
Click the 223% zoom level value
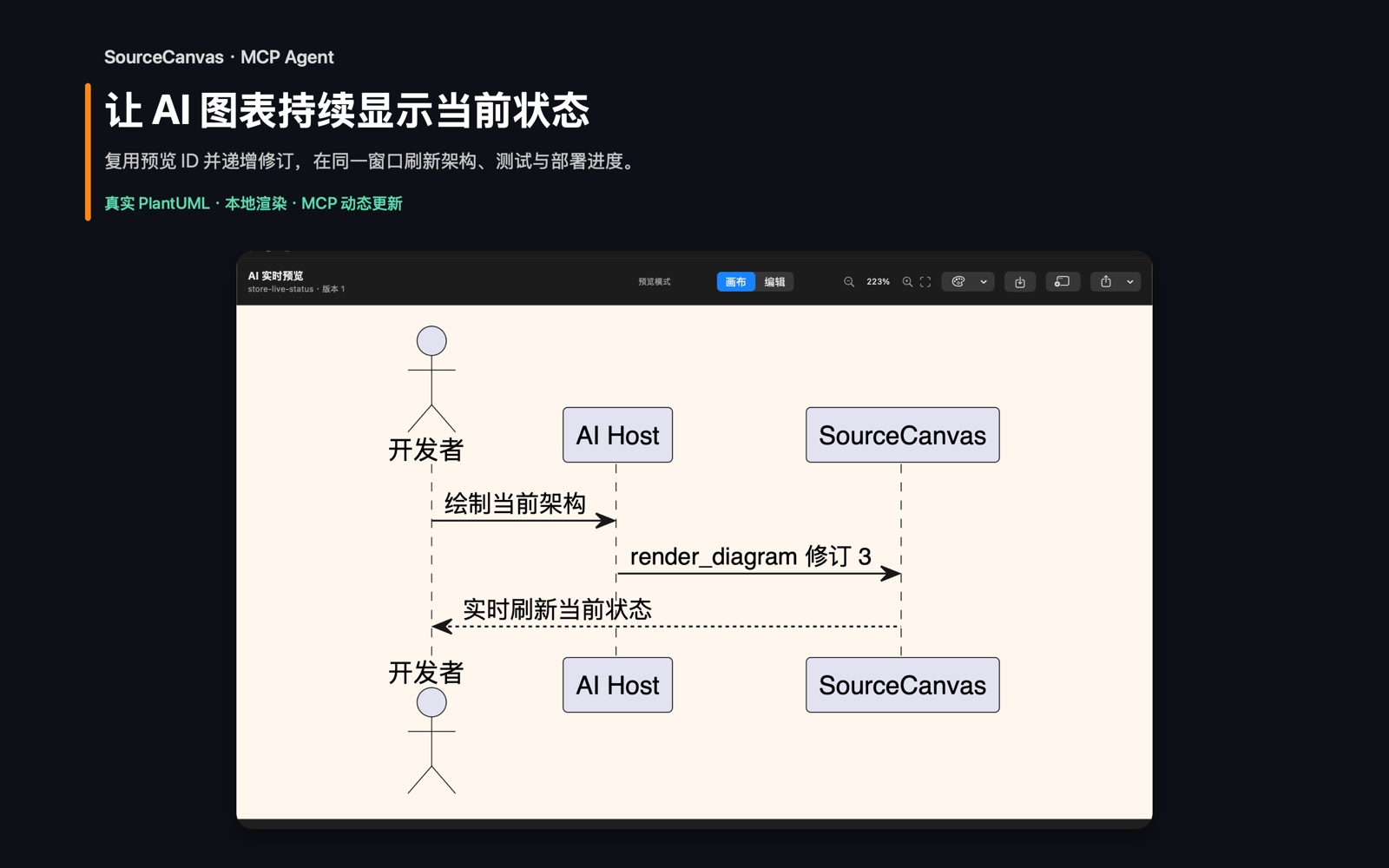point(878,282)
